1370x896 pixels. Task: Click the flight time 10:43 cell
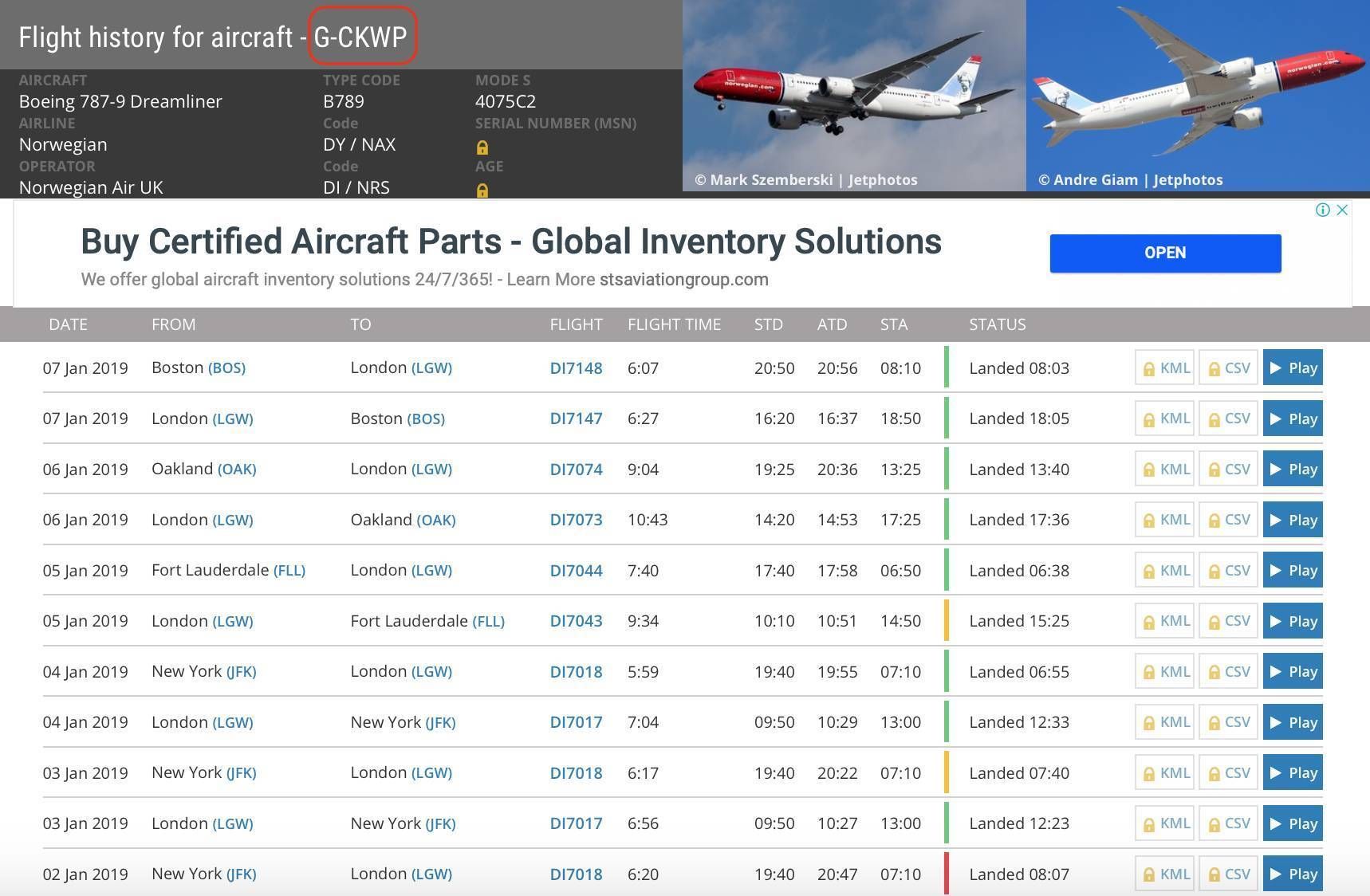pos(648,520)
